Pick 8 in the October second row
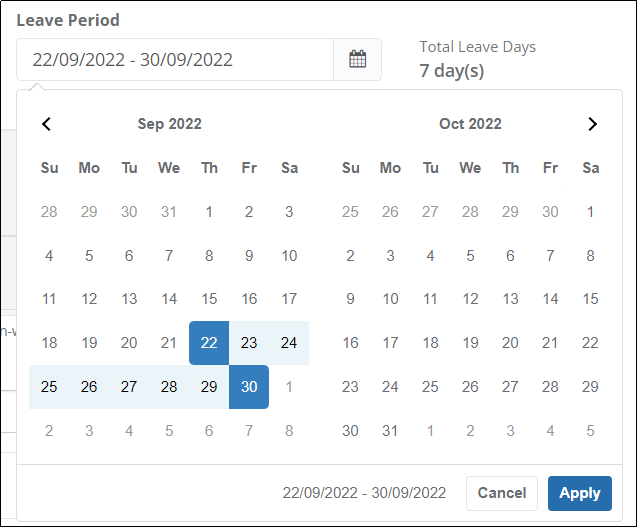Screen dimensions: 638x528 click(590, 256)
